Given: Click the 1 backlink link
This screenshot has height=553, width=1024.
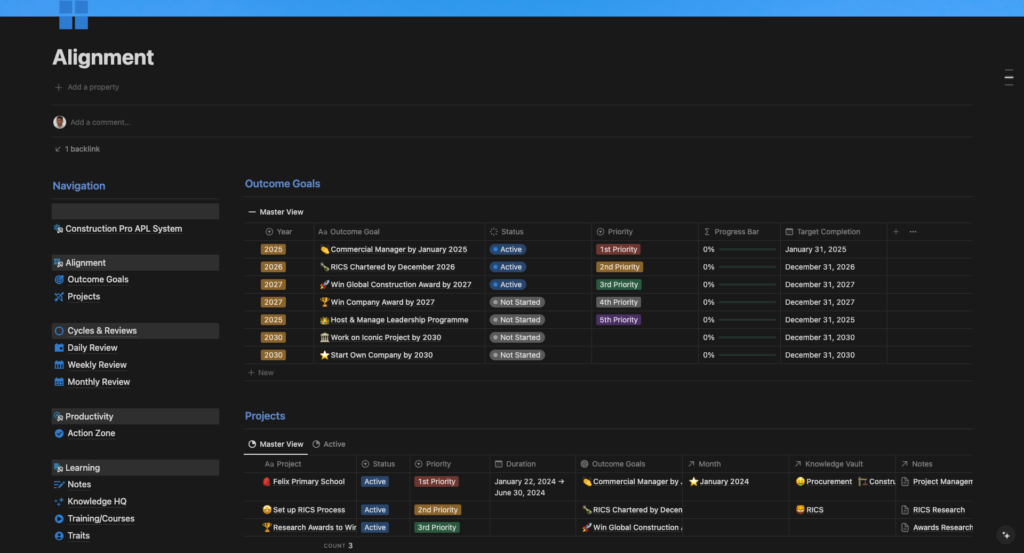Looking at the screenshot, I should (x=81, y=149).
